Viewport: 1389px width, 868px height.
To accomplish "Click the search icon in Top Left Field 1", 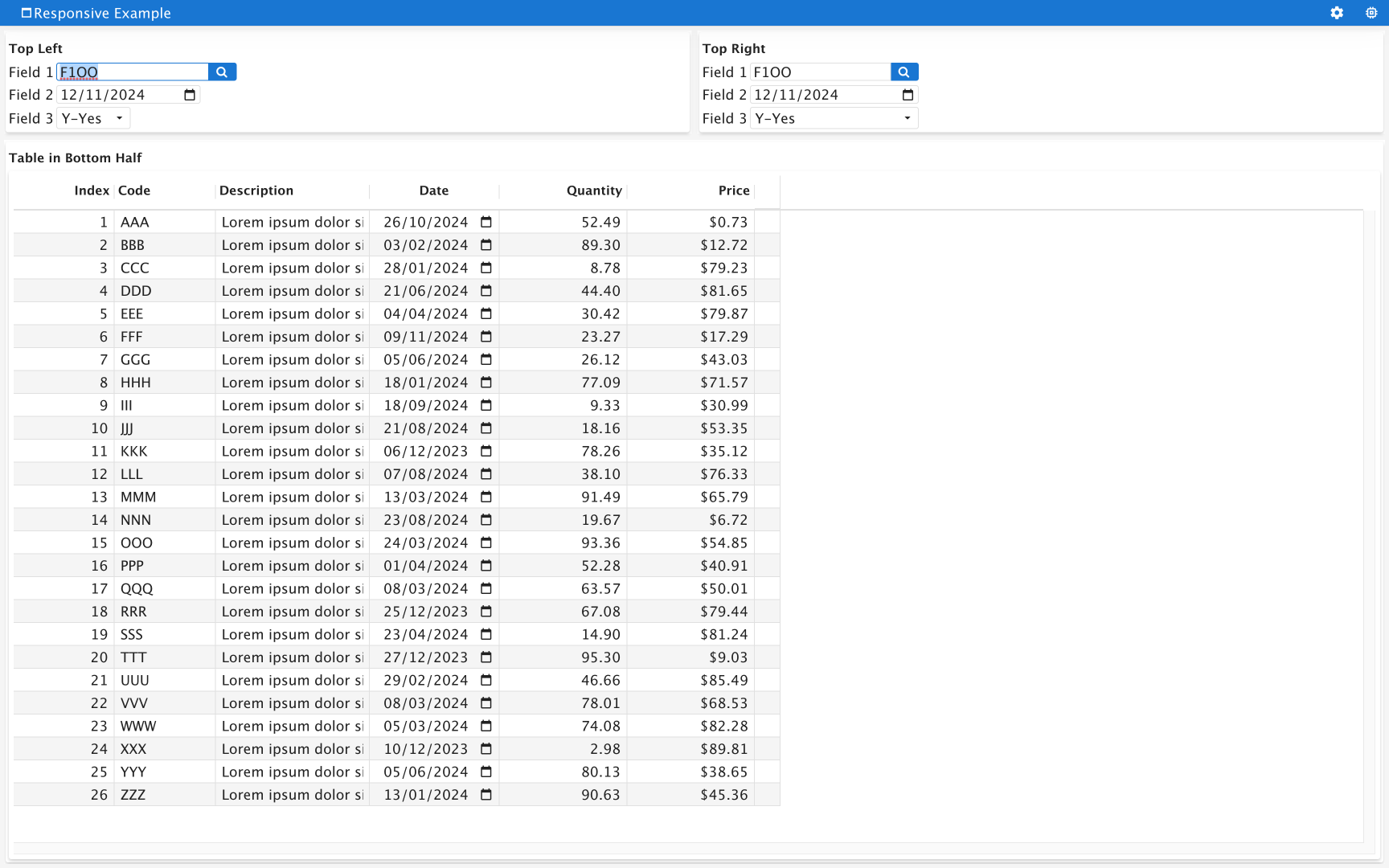I will (x=222, y=72).
